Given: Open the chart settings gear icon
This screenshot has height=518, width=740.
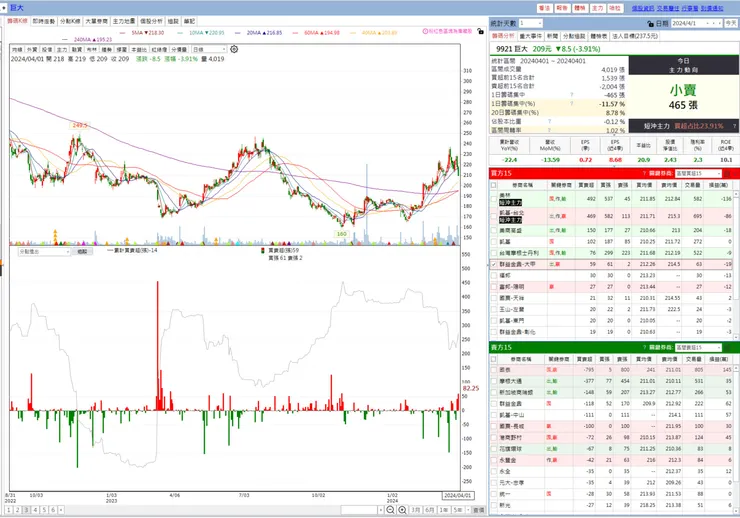Looking at the screenshot, I should pos(234,49).
